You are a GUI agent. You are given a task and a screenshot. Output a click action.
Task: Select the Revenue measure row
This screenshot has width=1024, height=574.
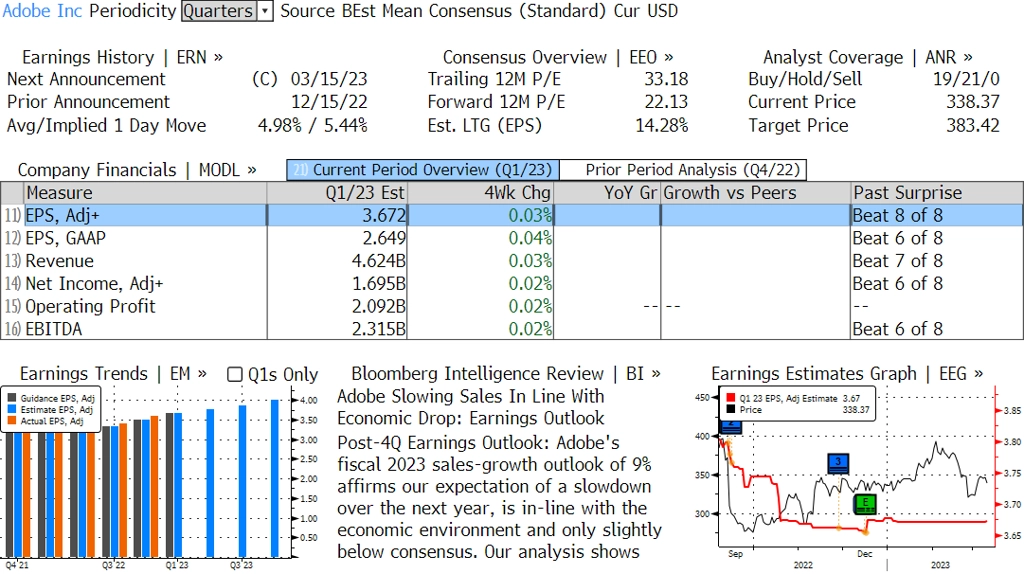[512, 261]
